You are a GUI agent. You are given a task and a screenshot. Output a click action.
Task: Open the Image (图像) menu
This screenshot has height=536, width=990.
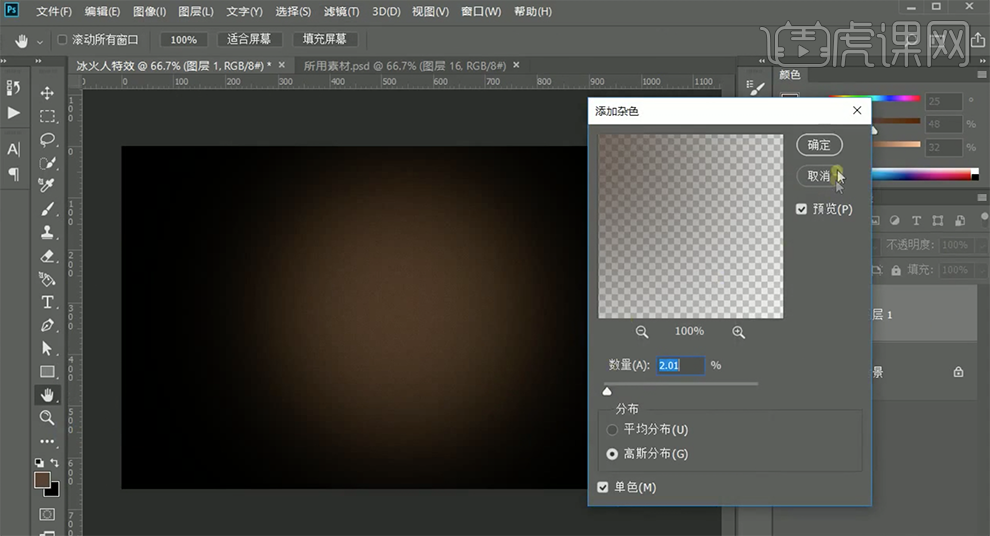(150, 12)
